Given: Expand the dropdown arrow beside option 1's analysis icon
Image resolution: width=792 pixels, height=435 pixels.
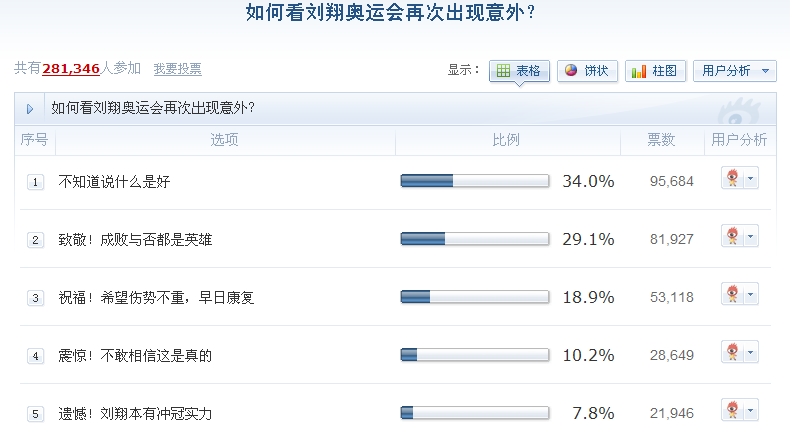Looking at the screenshot, I should (751, 179).
